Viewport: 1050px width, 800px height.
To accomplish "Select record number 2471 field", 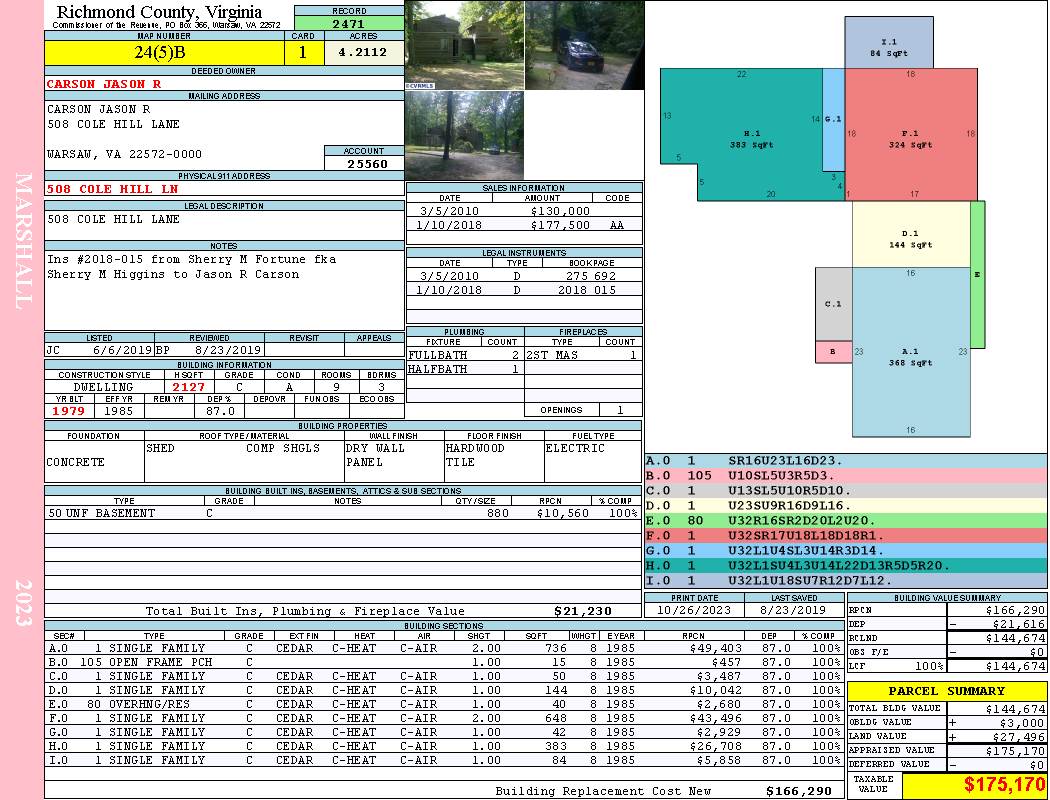I will 349,23.
